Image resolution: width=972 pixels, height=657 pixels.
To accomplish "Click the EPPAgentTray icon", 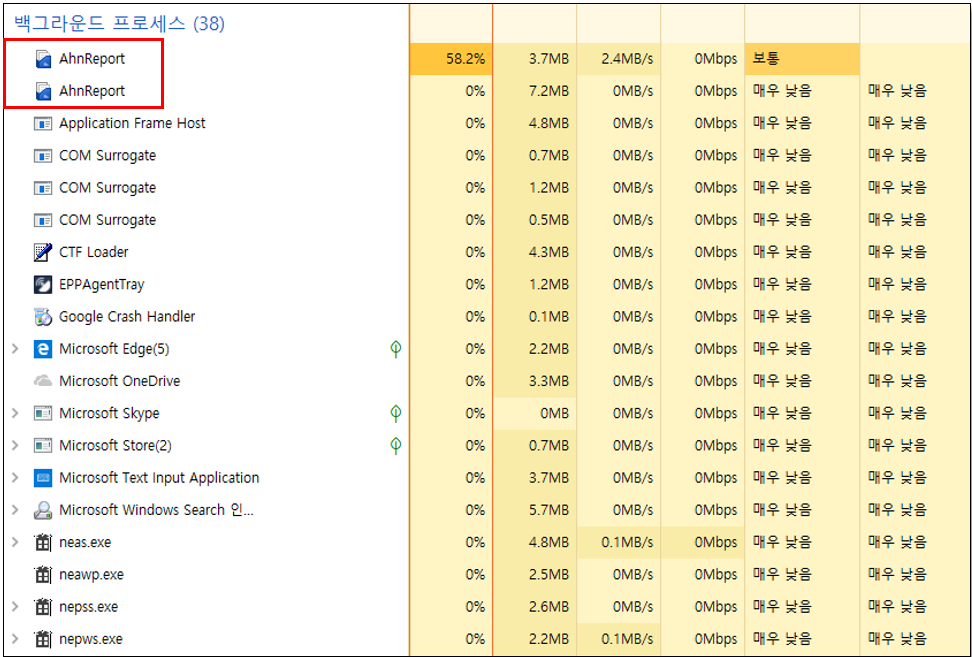I will (43, 284).
